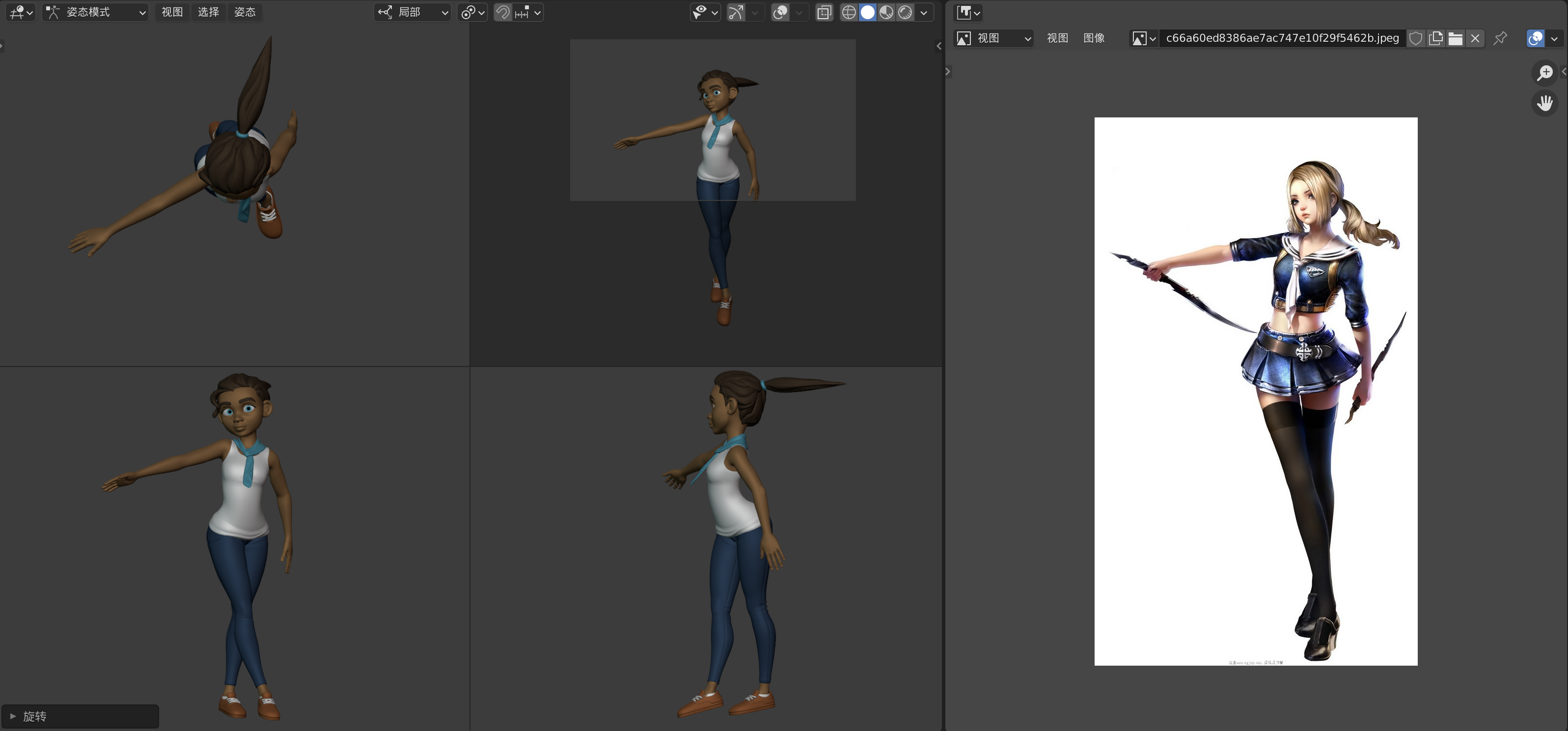Expand the 旋转 operator panel

point(80,716)
